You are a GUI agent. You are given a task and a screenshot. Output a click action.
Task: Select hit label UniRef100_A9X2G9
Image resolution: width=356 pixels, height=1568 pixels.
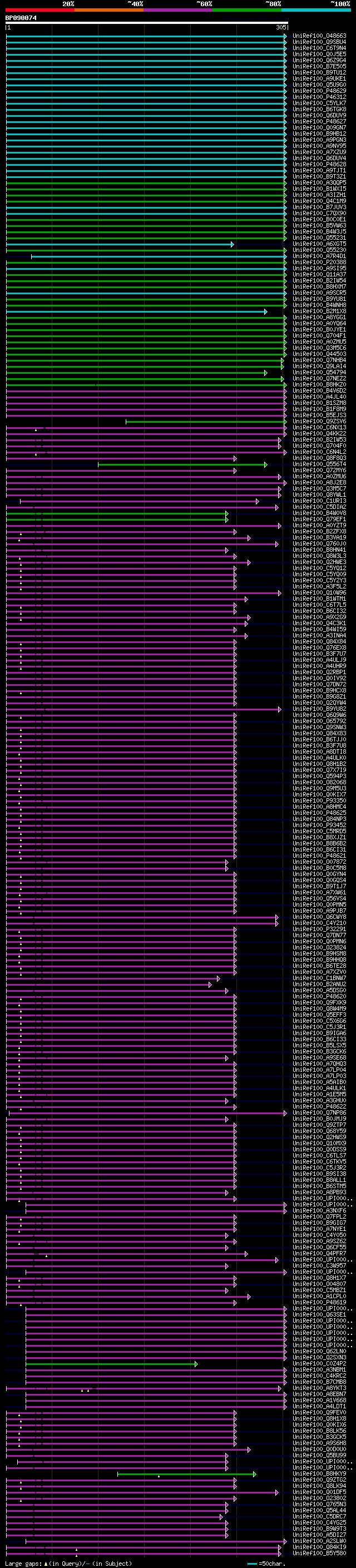coord(319,617)
